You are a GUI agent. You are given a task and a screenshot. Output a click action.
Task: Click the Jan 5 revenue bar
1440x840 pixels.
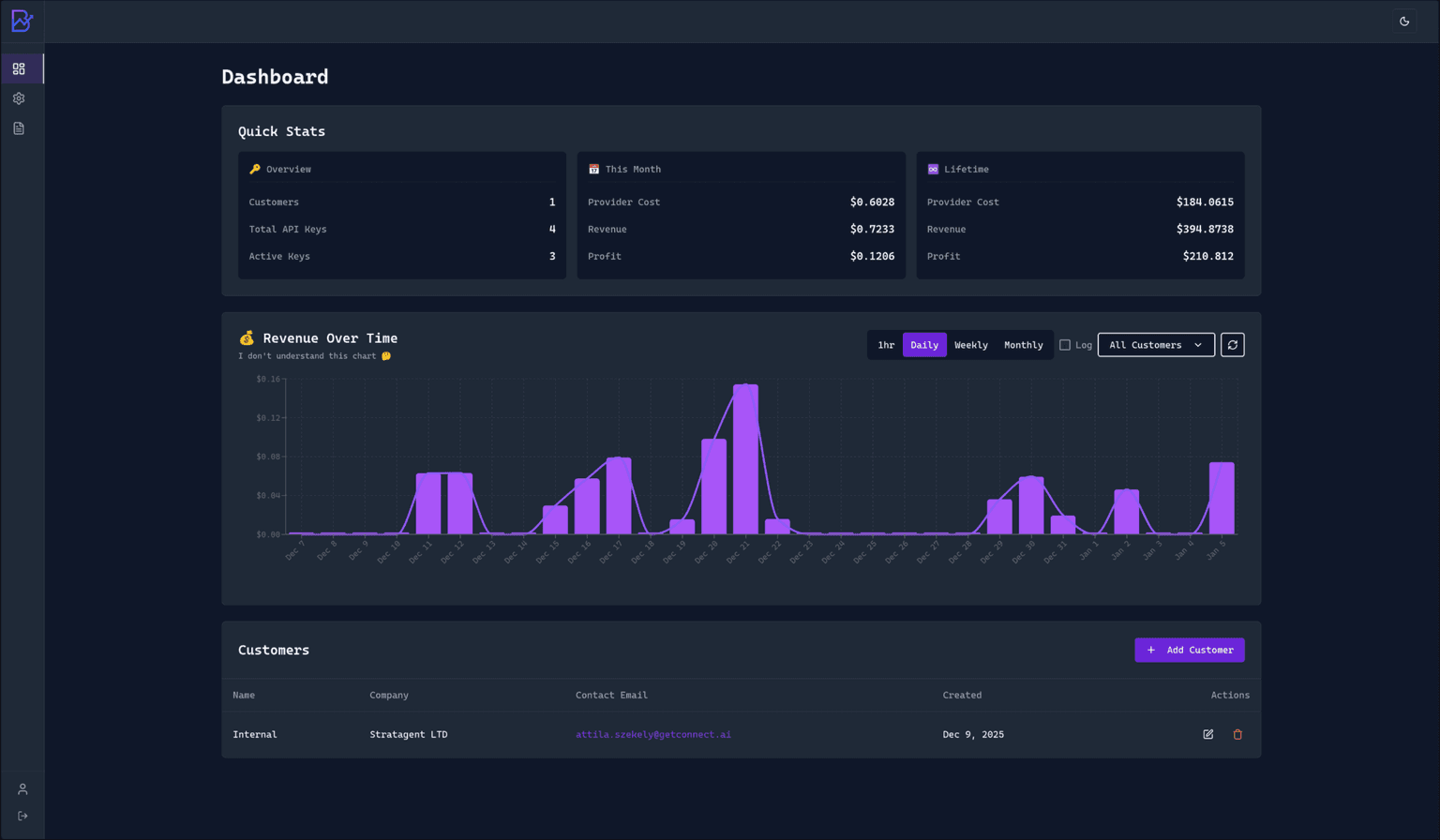[x=1222, y=499]
